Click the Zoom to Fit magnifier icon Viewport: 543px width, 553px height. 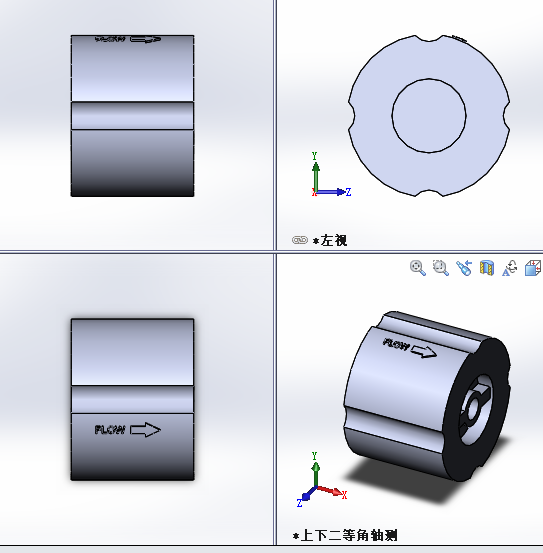click(417, 268)
